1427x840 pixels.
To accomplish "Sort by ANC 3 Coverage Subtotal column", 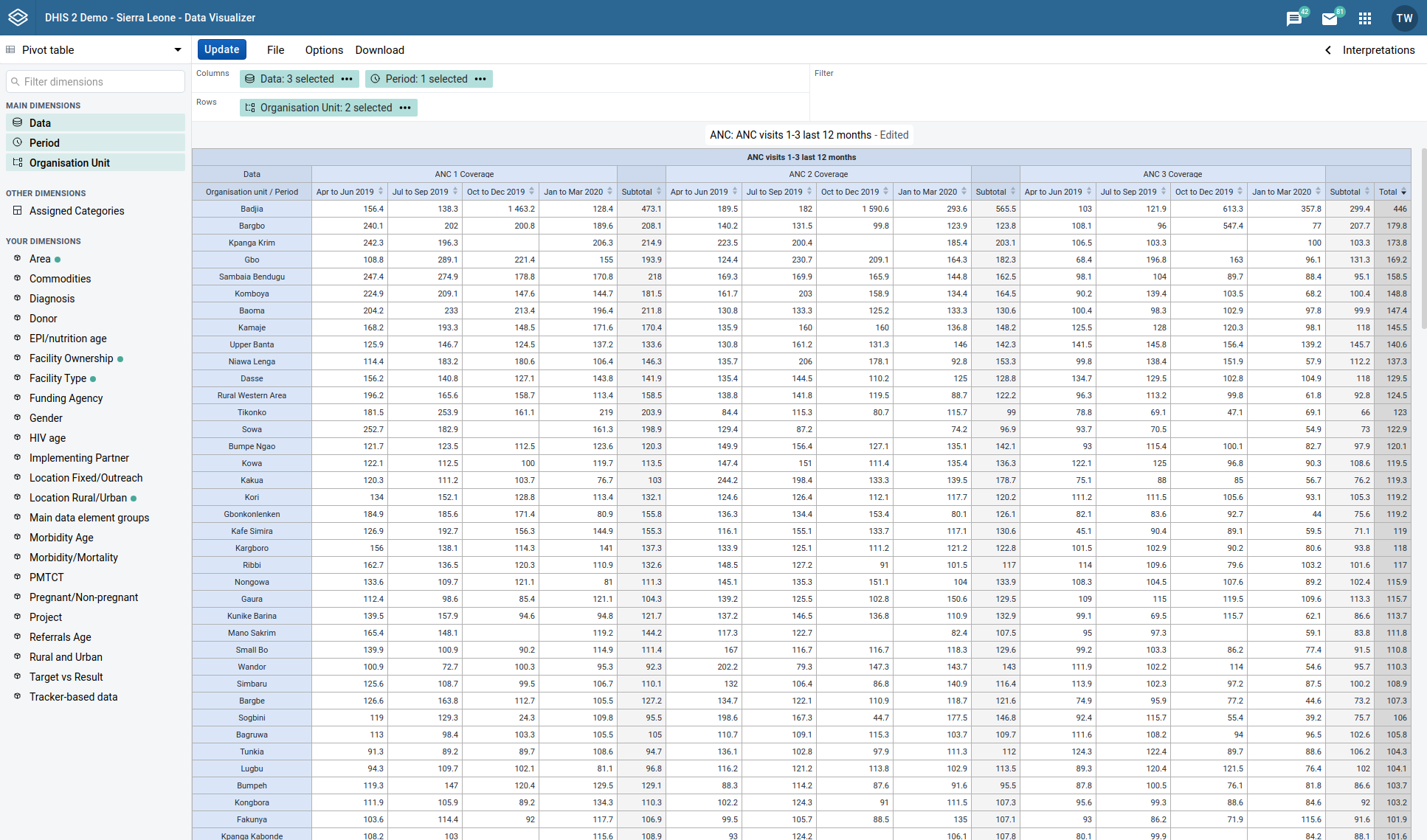I will (x=1367, y=192).
